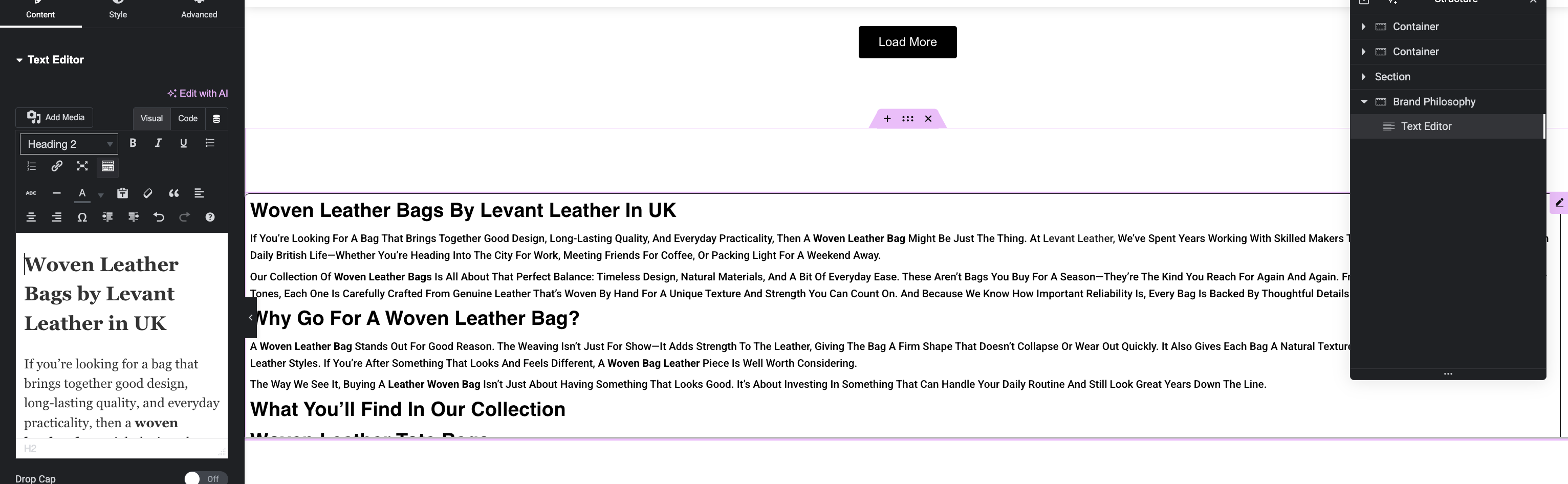Expand the Section item in structure
Image resolution: width=1568 pixels, height=484 pixels.
click(x=1363, y=77)
